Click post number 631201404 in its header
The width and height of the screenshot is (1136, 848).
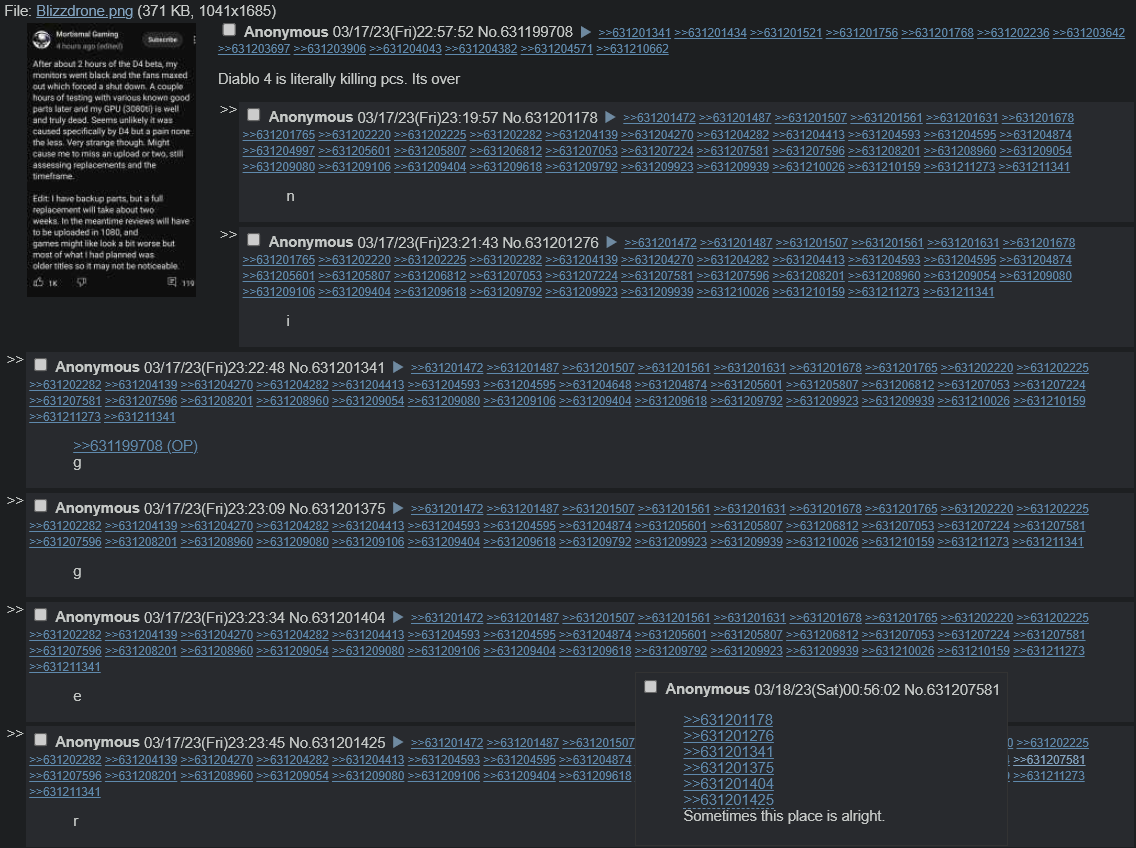pyautogui.click(x=347, y=618)
